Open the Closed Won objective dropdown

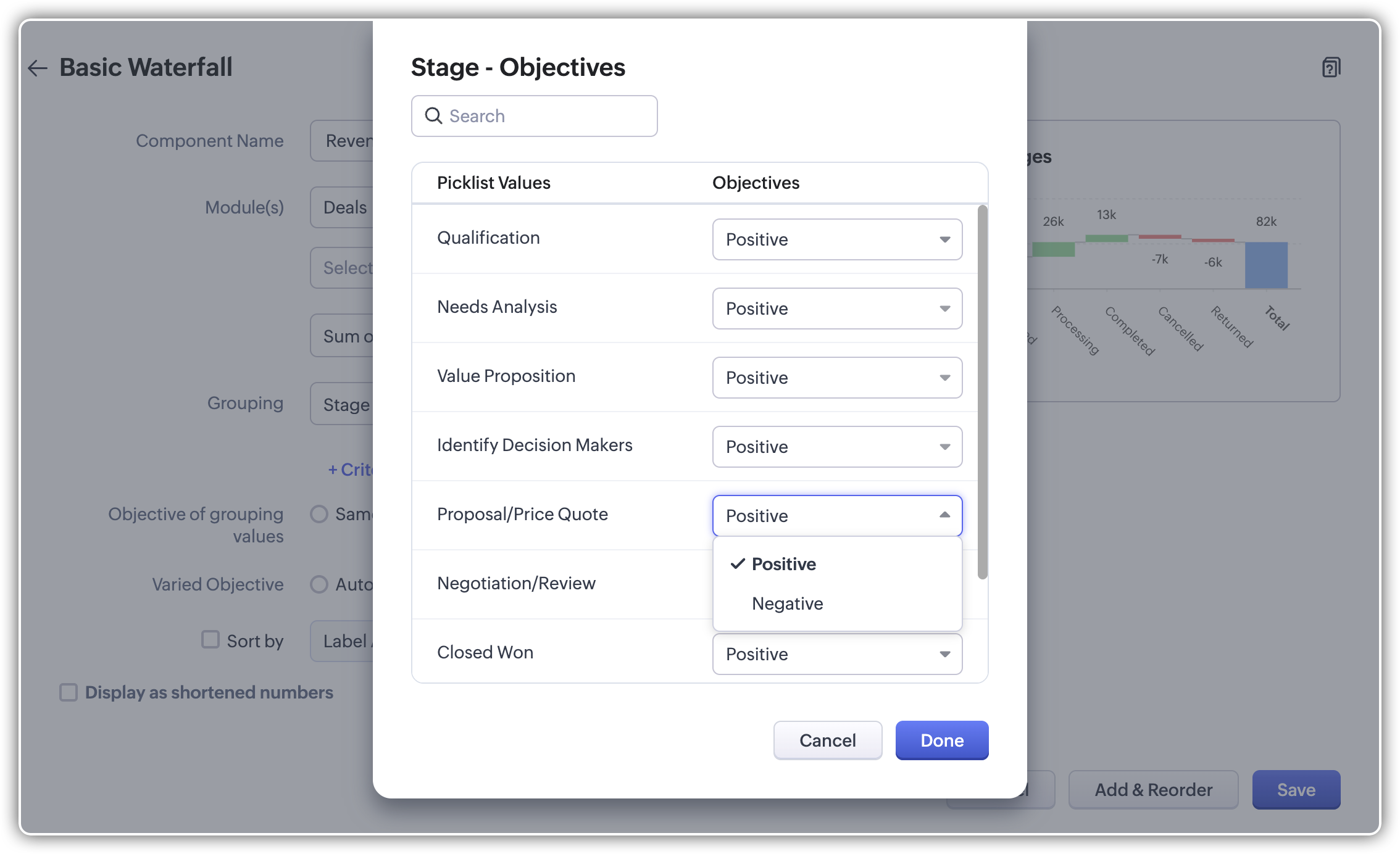click(x=837, y=654)
